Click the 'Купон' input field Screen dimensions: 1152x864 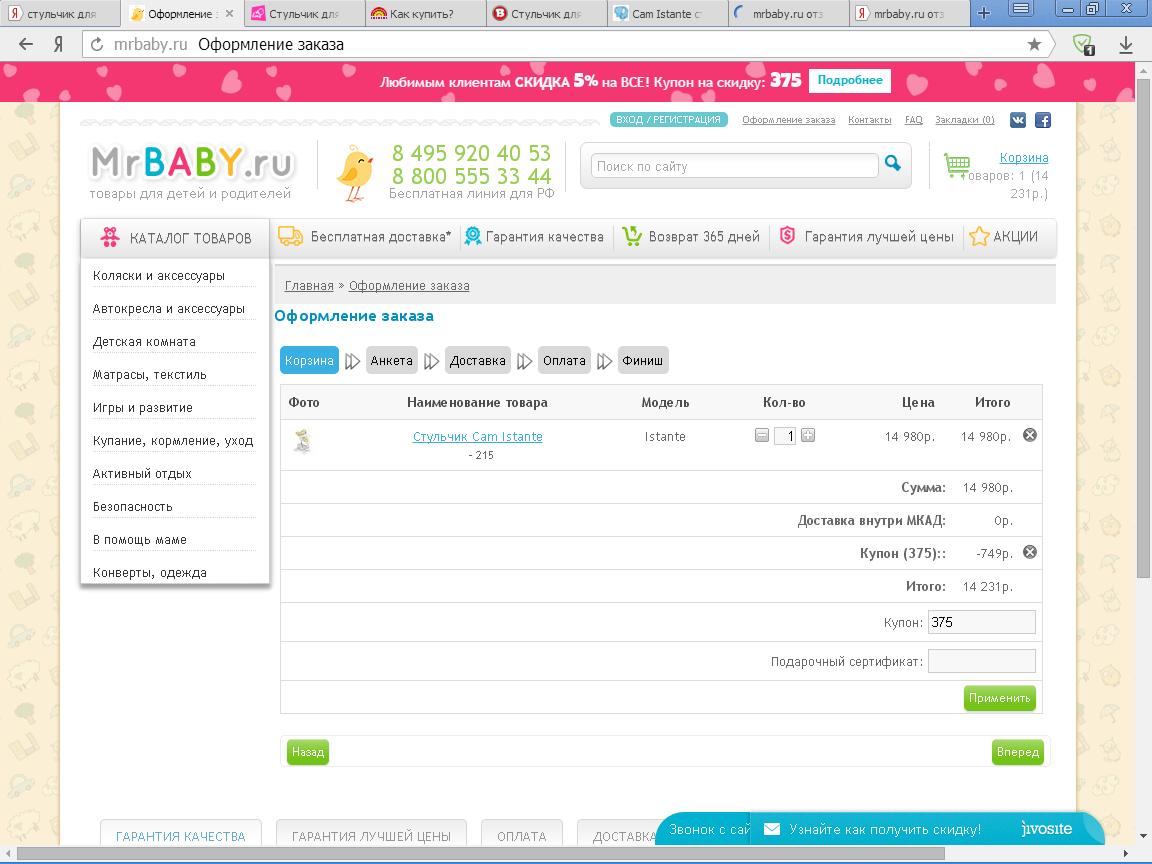point(982,622)
